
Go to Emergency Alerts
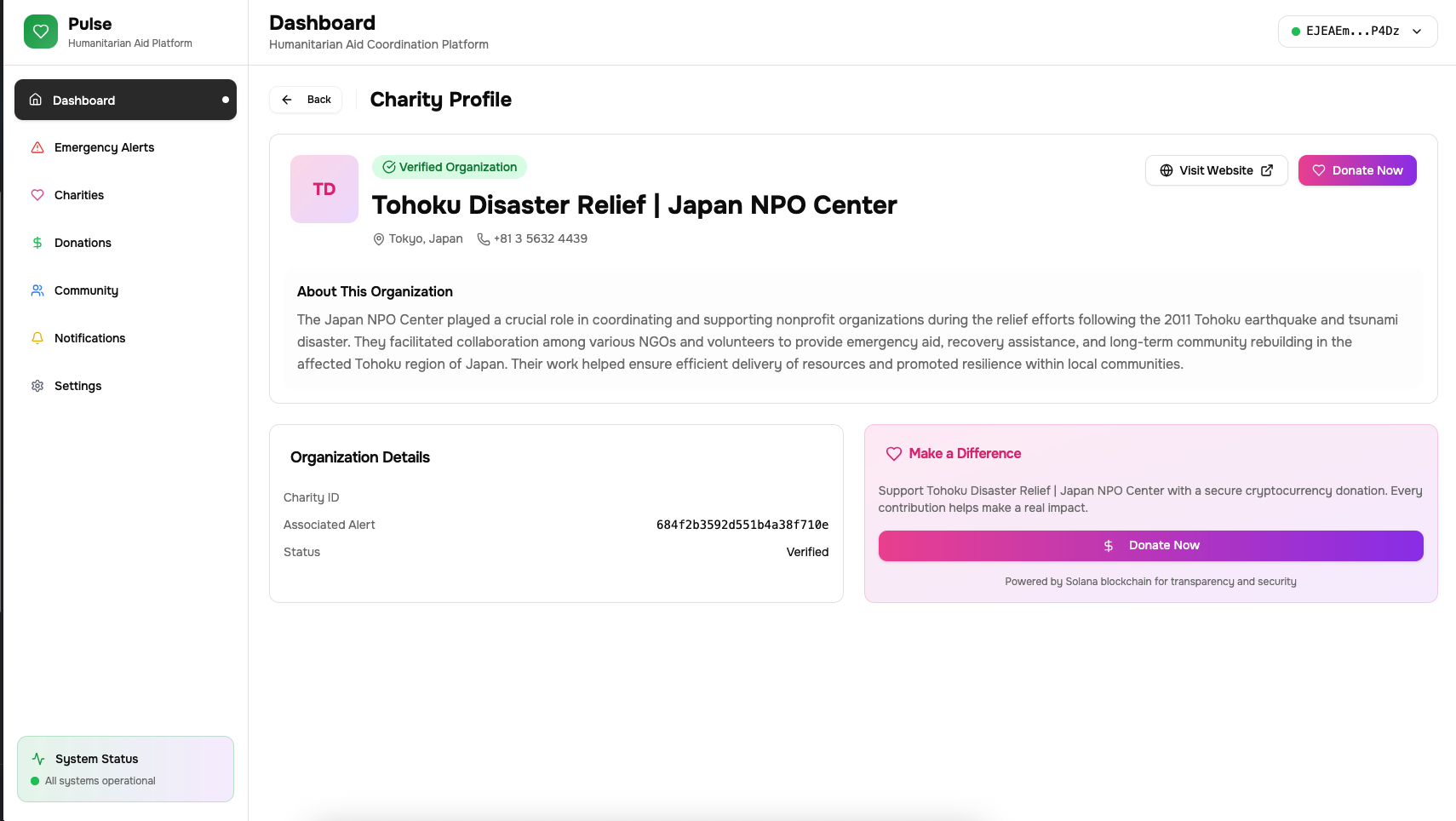coord(125,147)
